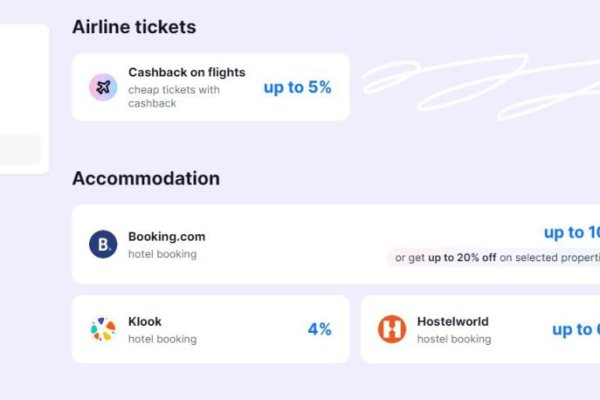
Task: Click the airplane icon for flight cashback
Action: click(102, 87)
